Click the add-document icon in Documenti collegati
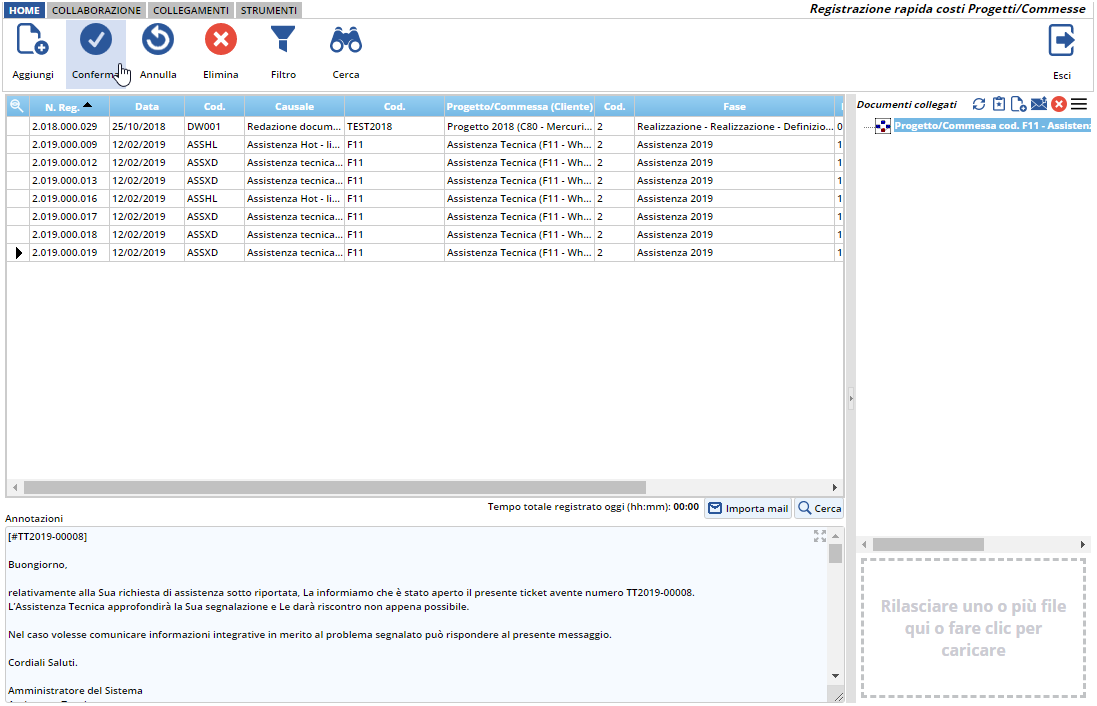Viewport: 1097px width, 706px height. click(1018, 104)
